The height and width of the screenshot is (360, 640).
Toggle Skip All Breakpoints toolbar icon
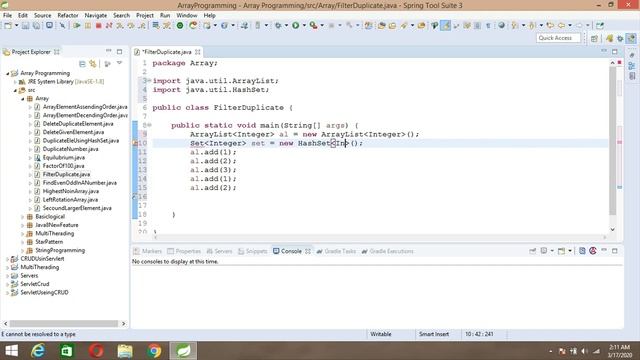coord(62,25)
